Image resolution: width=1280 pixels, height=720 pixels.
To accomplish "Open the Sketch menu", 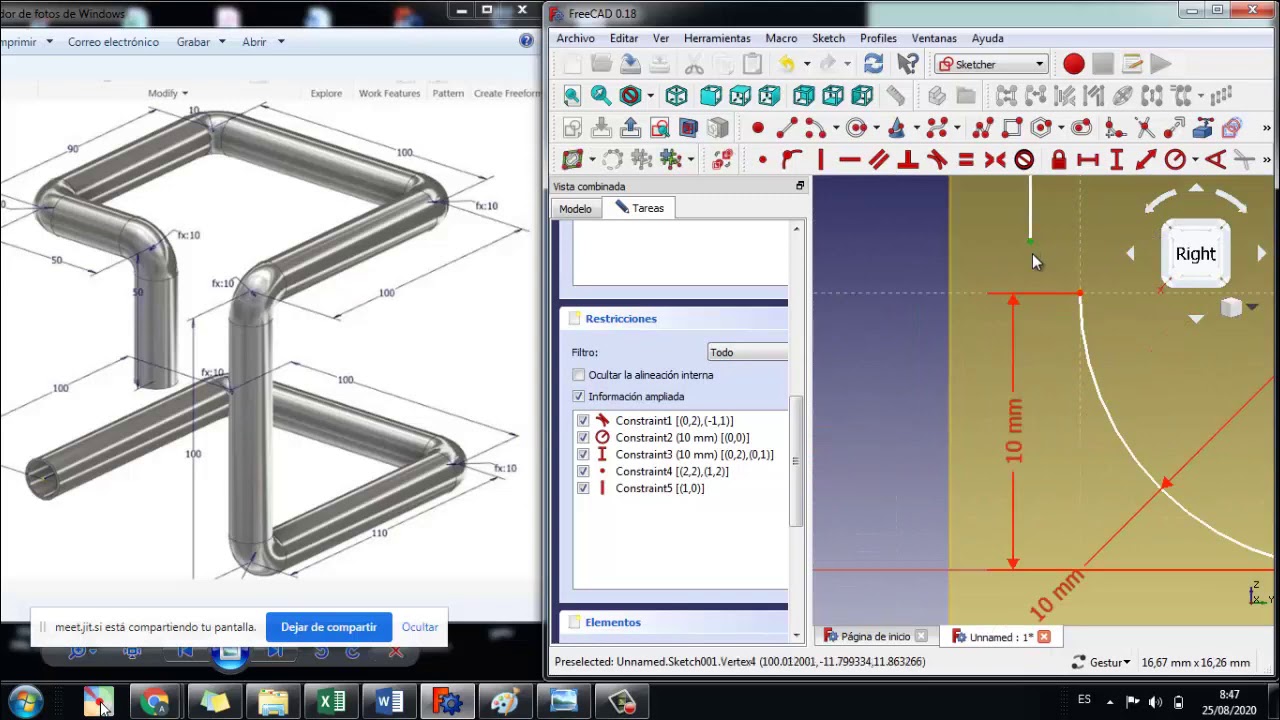I will [828, 38].
